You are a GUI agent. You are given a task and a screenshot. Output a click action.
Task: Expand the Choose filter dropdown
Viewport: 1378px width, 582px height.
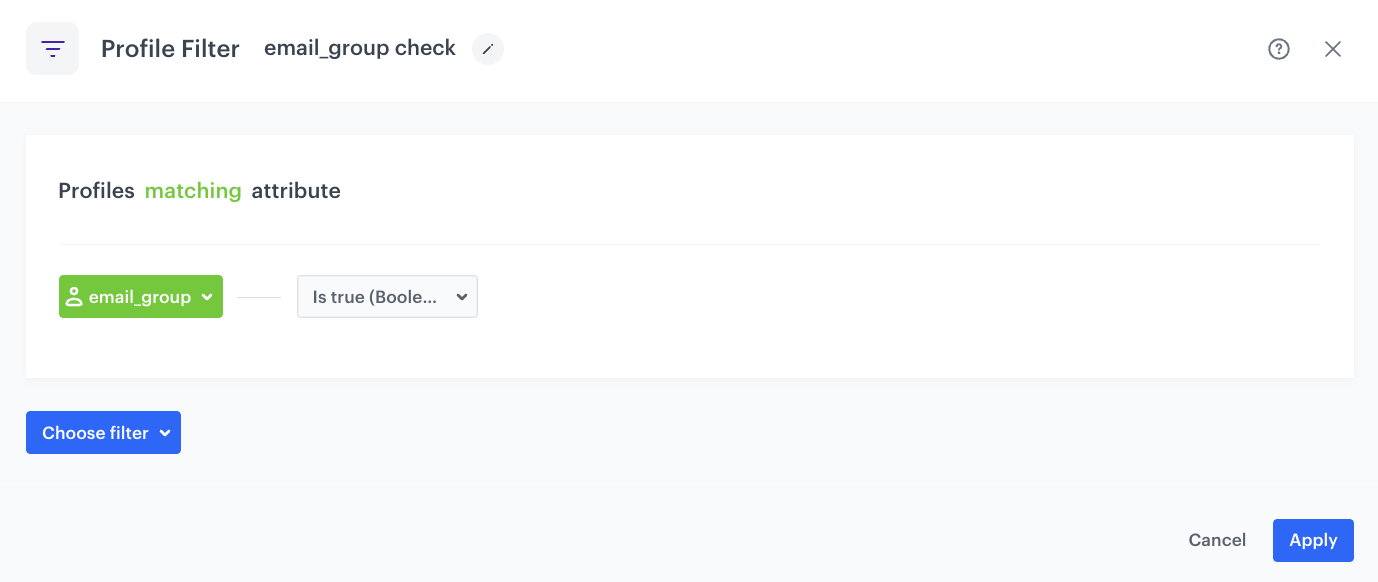(x=103, y=432)
